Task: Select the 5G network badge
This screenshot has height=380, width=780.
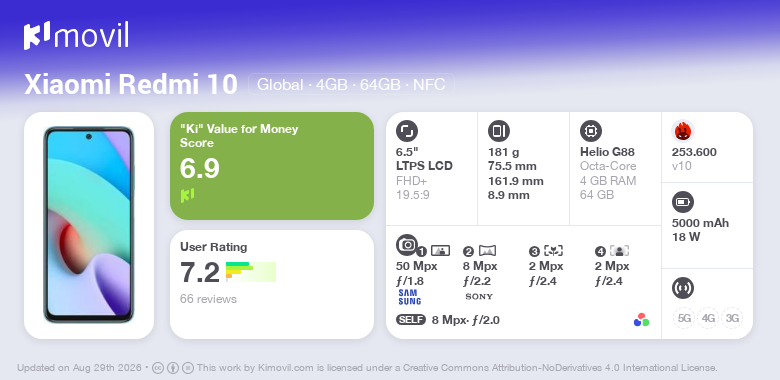Action: coord(684,318)
